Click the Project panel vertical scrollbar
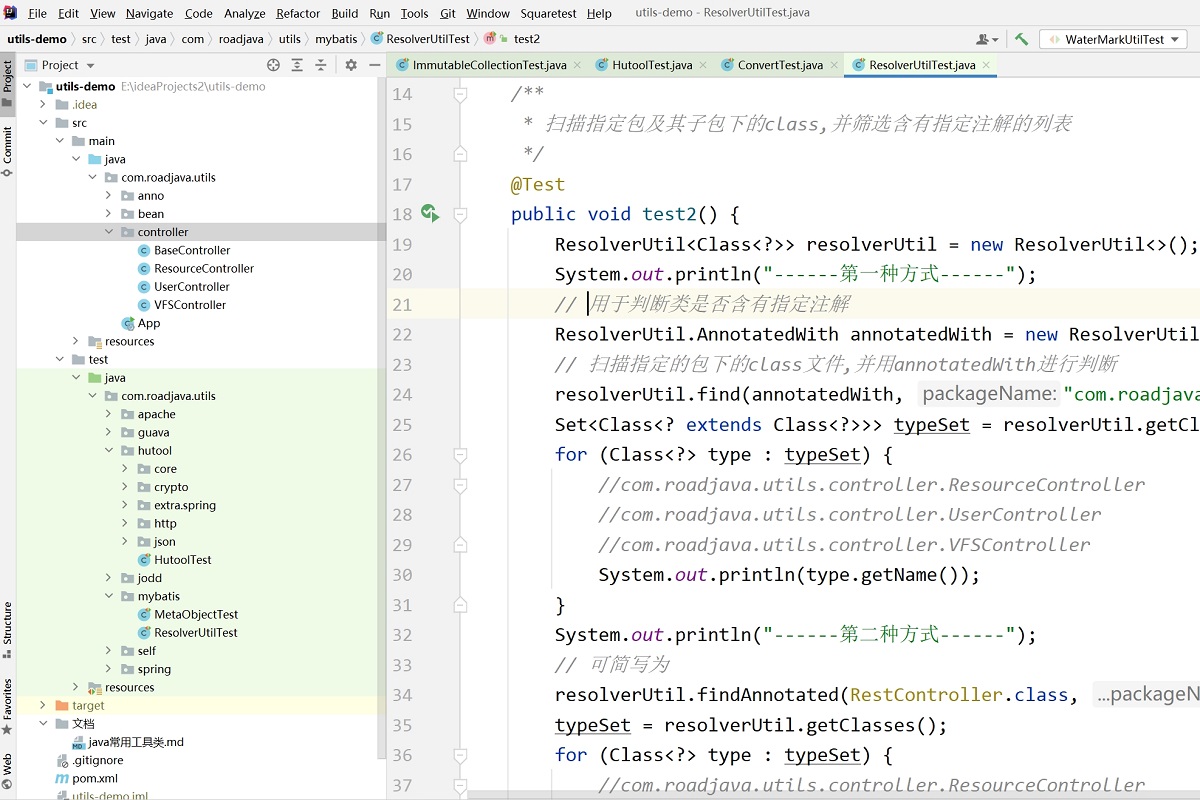The height and width of the screenshot is (800, 1200). coord(381,420)
